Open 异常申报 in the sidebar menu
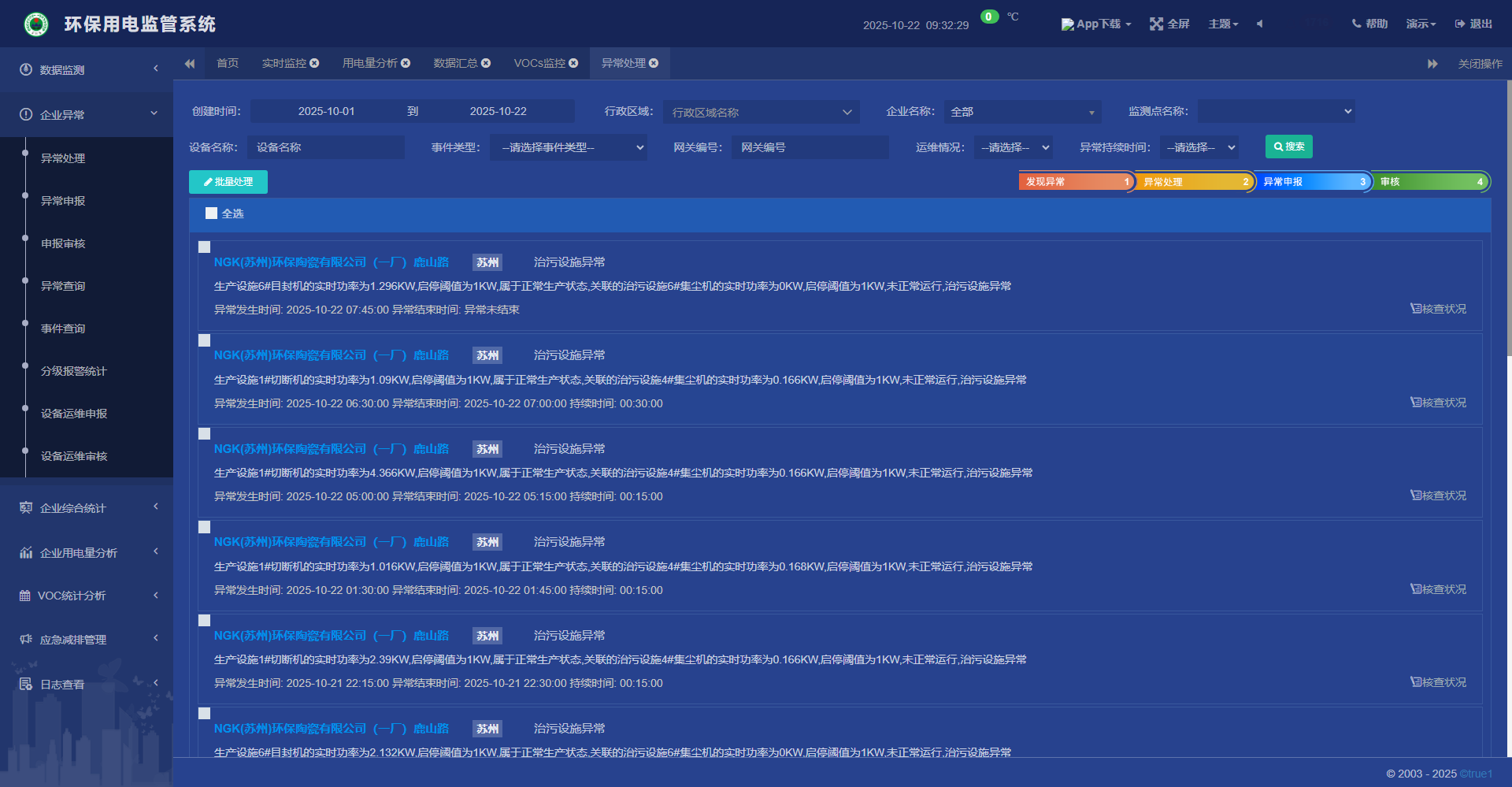Screen dimensions: 1512x787 pyautogui.click(x=63, y=201)
